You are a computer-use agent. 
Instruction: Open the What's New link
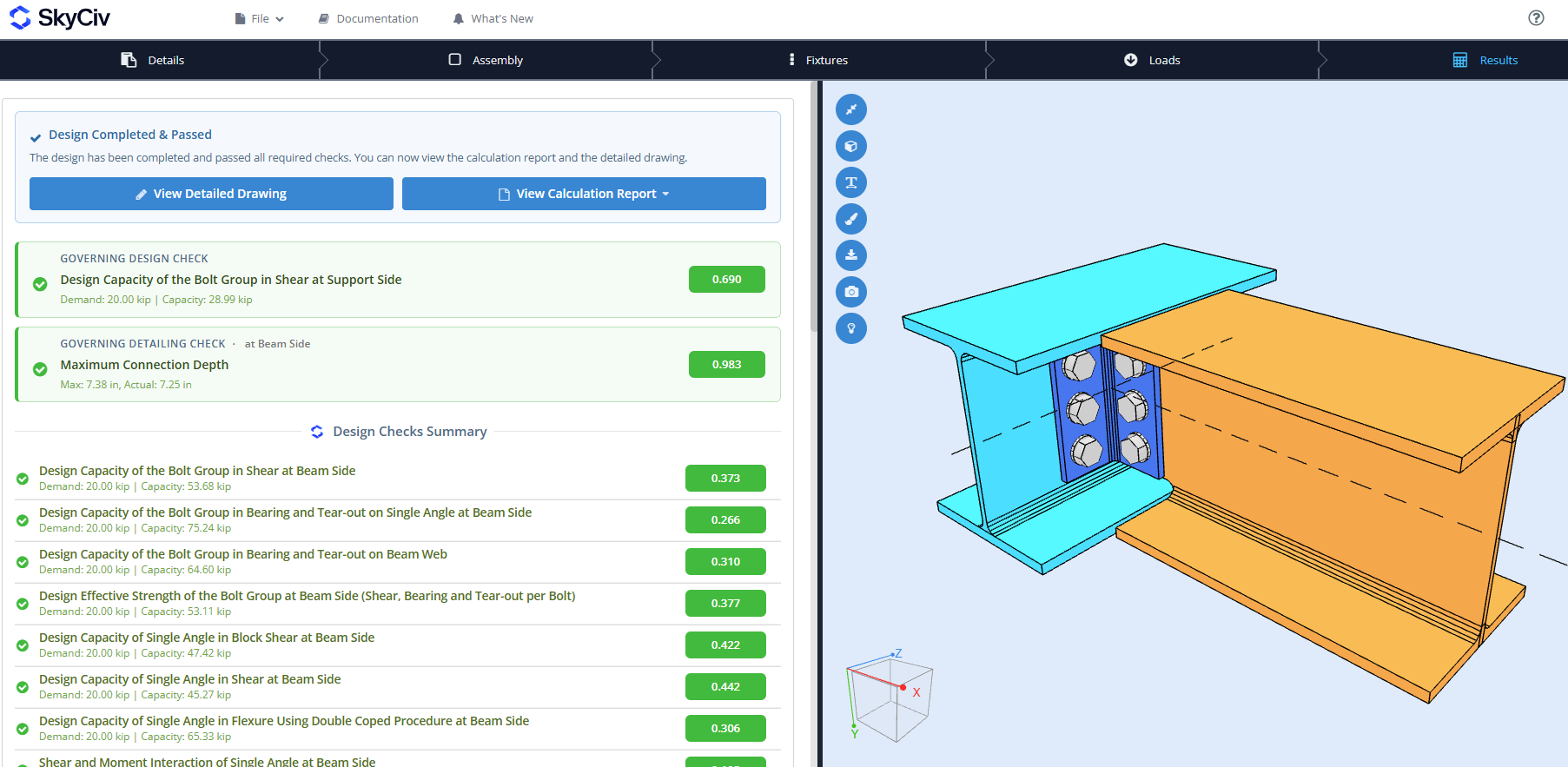pyautogui.click(x=493, y=18)
